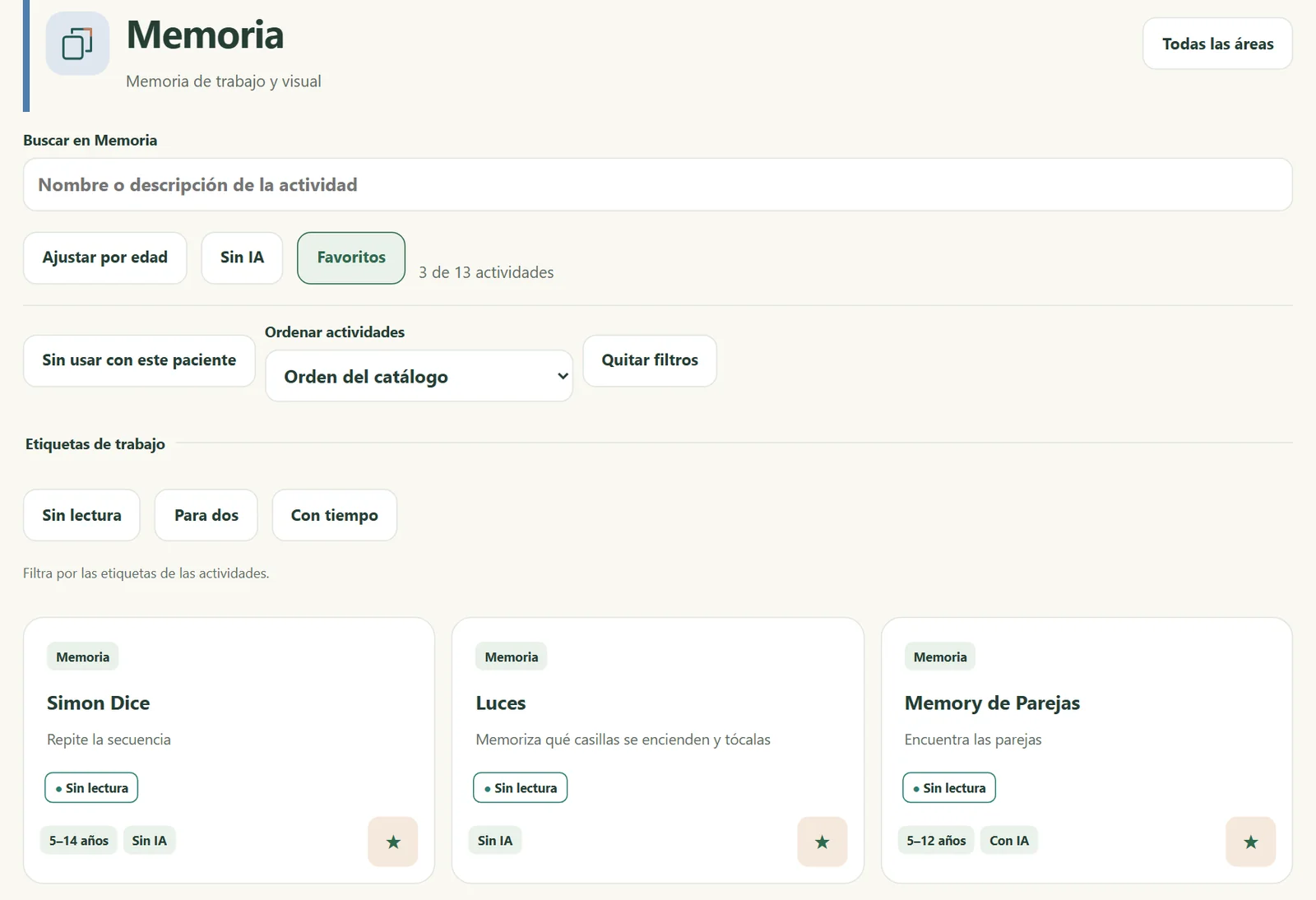Image resolution: width=1316 pixels, height=900 pixels.
Task: Click the Filtra por las etiquetas hint
Action: (146, 573)
